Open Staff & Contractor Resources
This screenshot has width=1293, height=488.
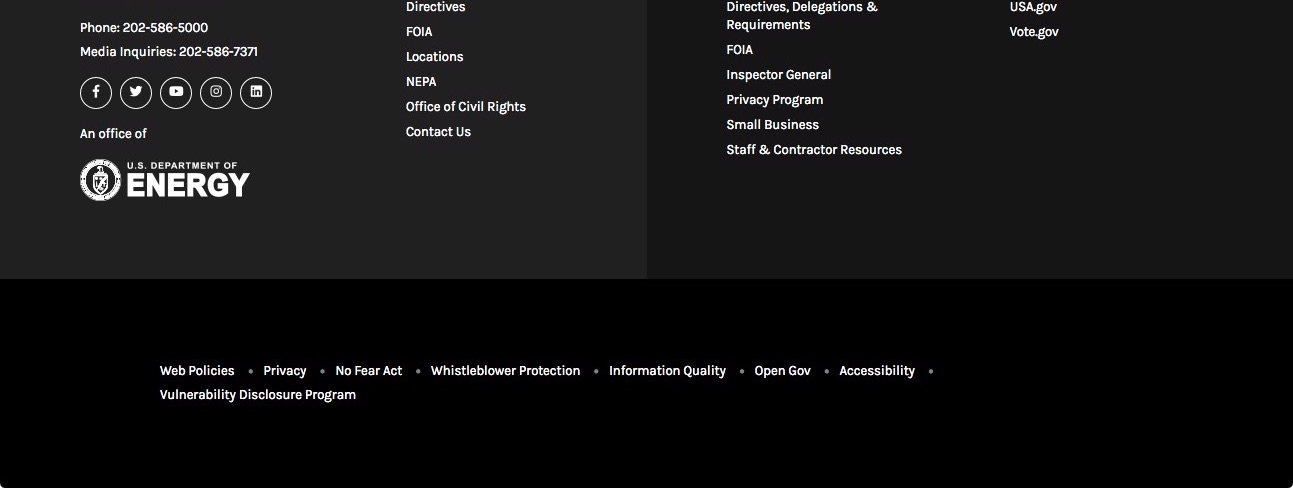click(814, 150)
